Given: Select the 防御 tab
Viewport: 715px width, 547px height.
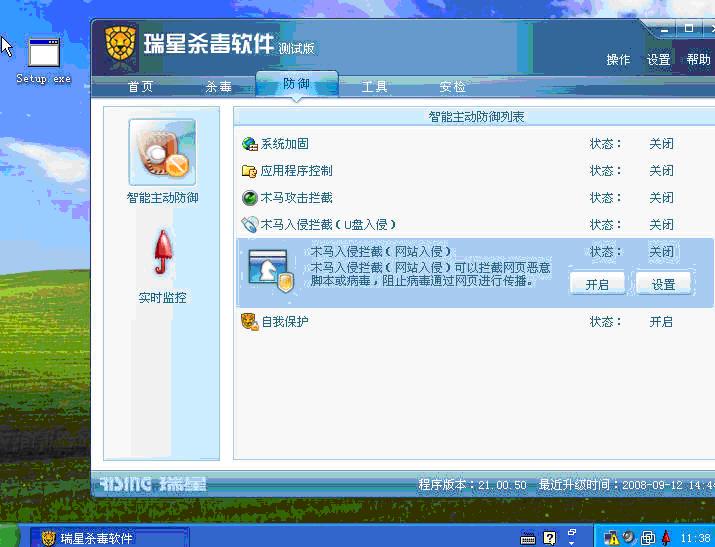Looking at the screenshot, I should [297, 84].
